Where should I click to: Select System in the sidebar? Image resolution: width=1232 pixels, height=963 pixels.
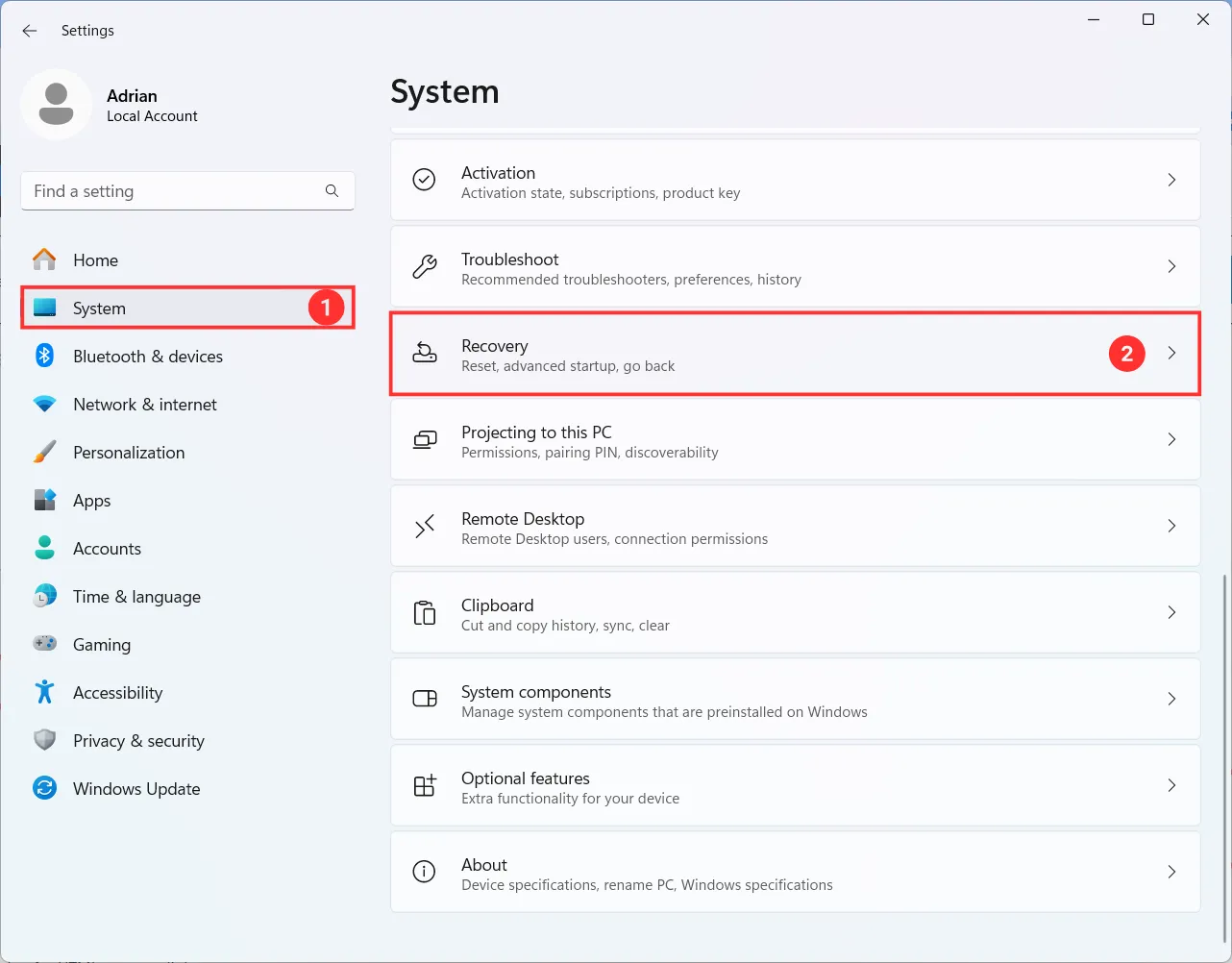point(188,308)
